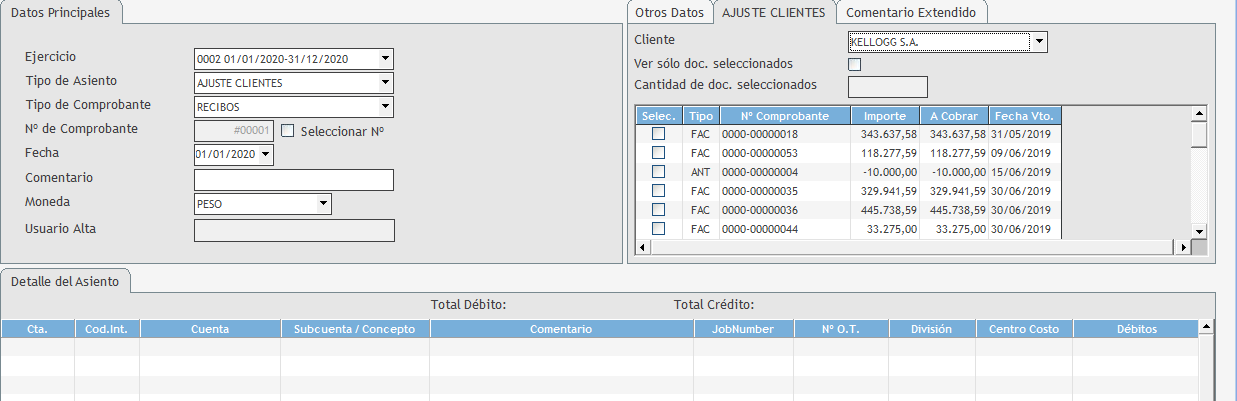Open the Comentario Extendido tab
This screenshot has height=401, width=1237.
(x=911, y=13)
